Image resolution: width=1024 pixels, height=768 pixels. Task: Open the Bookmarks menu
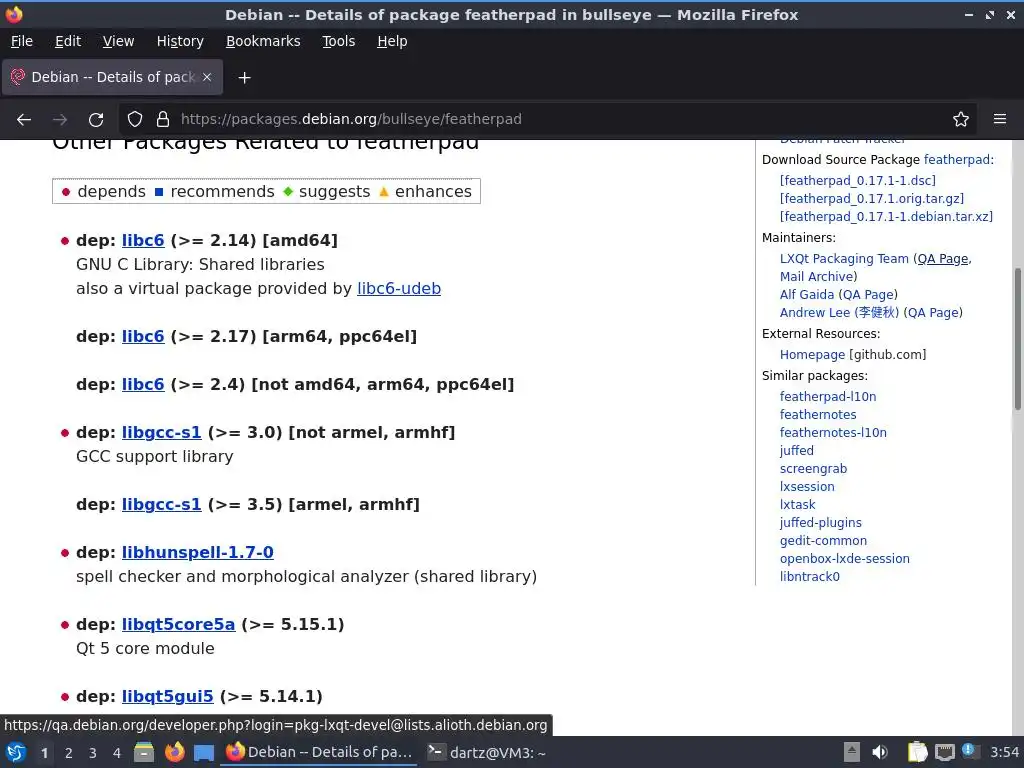pyautogui.click(x=263, y=41)
